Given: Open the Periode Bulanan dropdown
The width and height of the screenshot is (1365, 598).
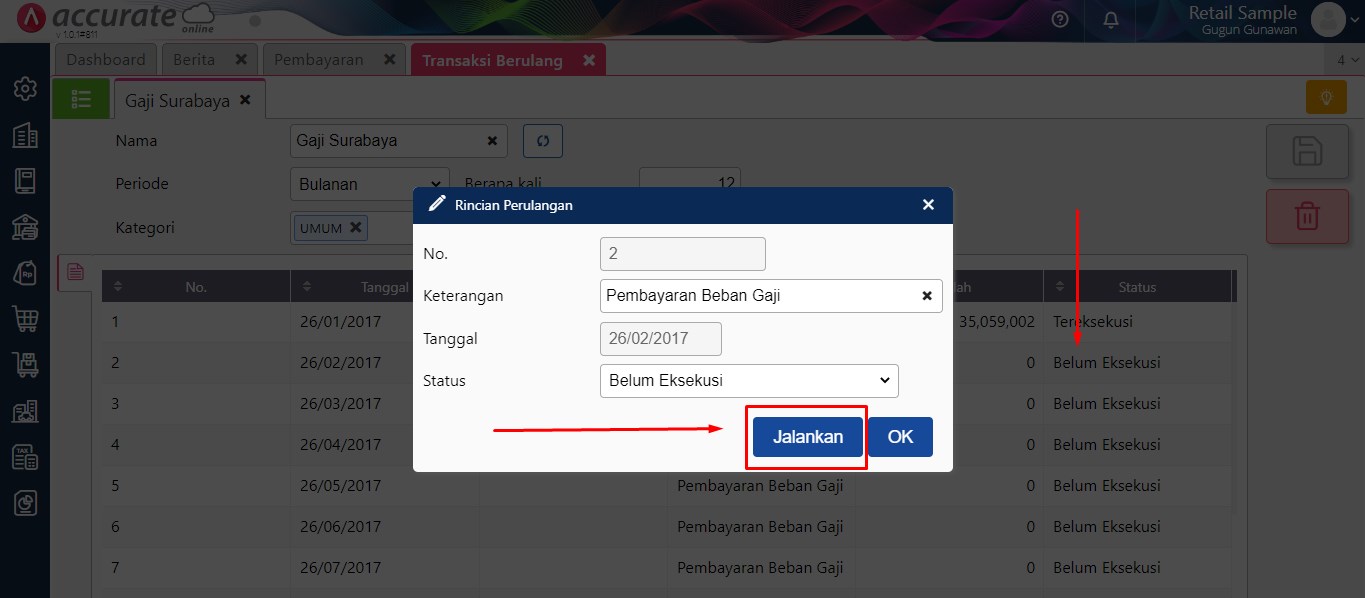Looking at the screenshot, I should tap(370, 184).
